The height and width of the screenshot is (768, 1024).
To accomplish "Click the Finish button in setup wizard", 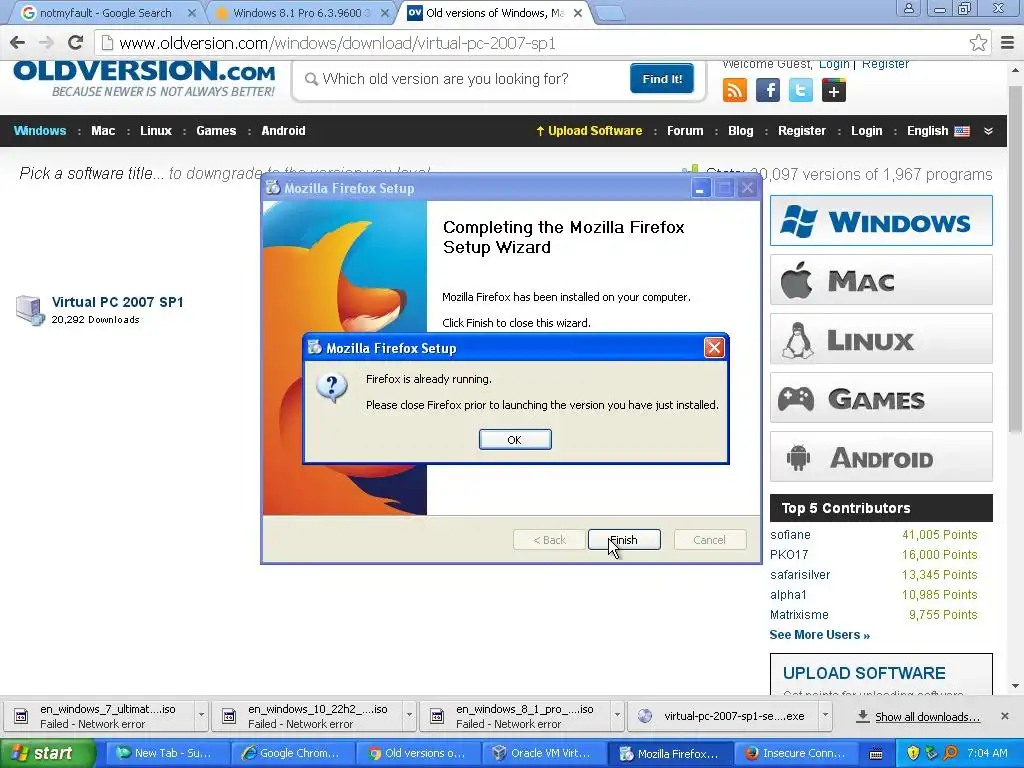I will point(624,540).
